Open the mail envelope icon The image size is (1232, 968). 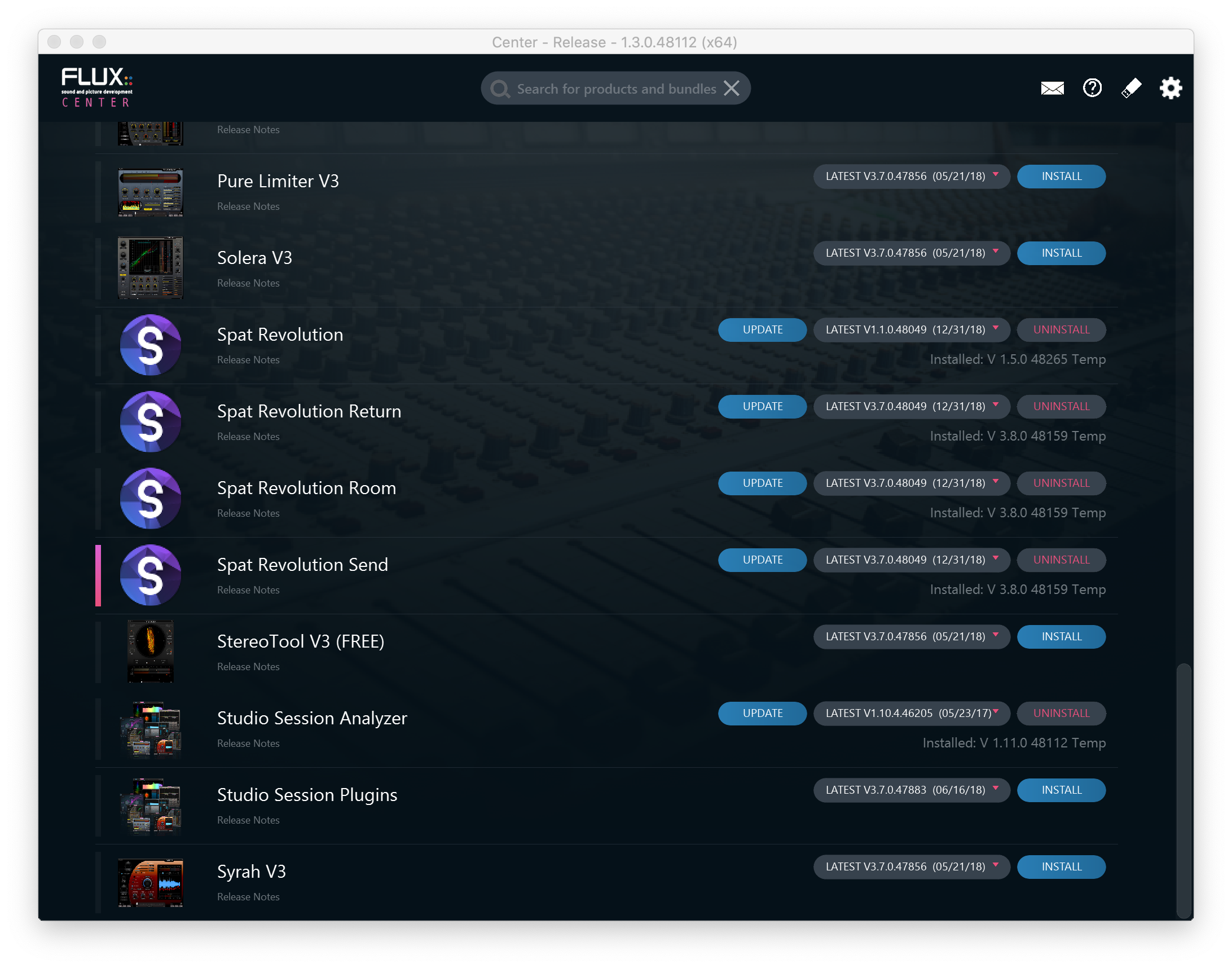tap(1052, 89)
